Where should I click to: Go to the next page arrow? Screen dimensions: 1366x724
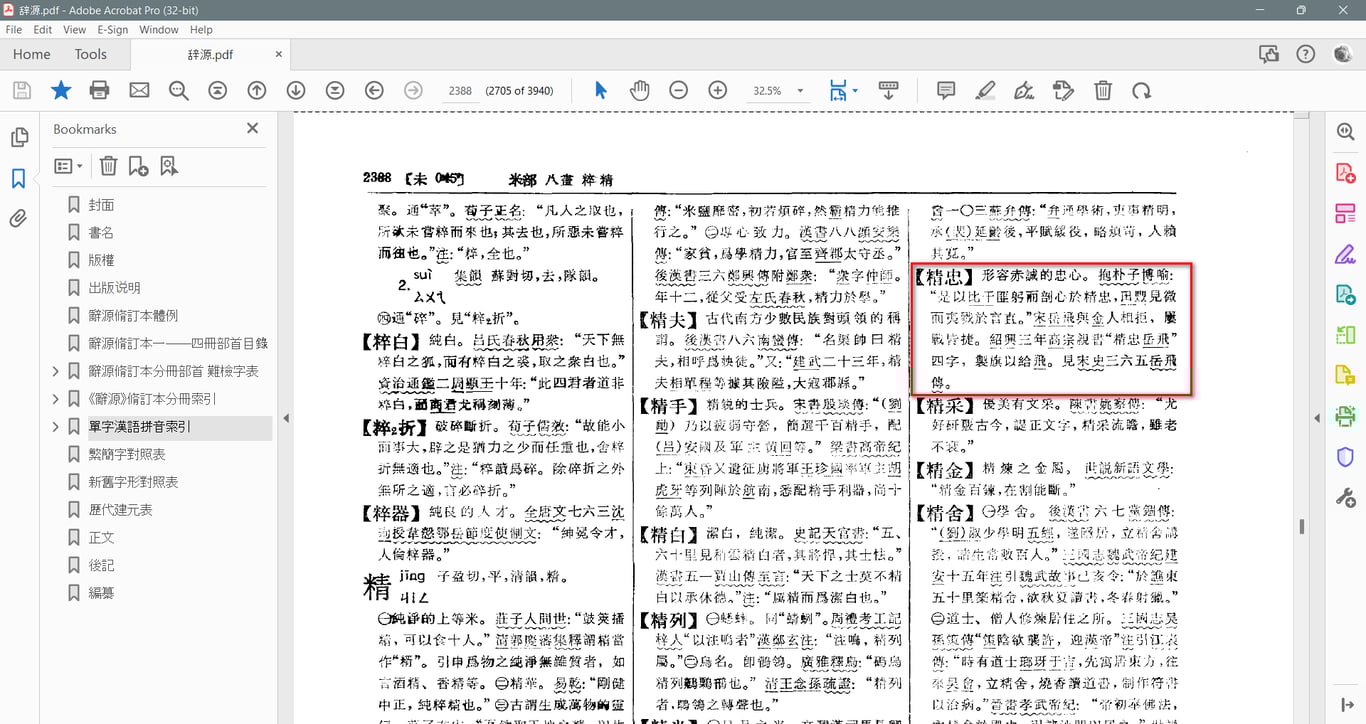pos(296,91)
